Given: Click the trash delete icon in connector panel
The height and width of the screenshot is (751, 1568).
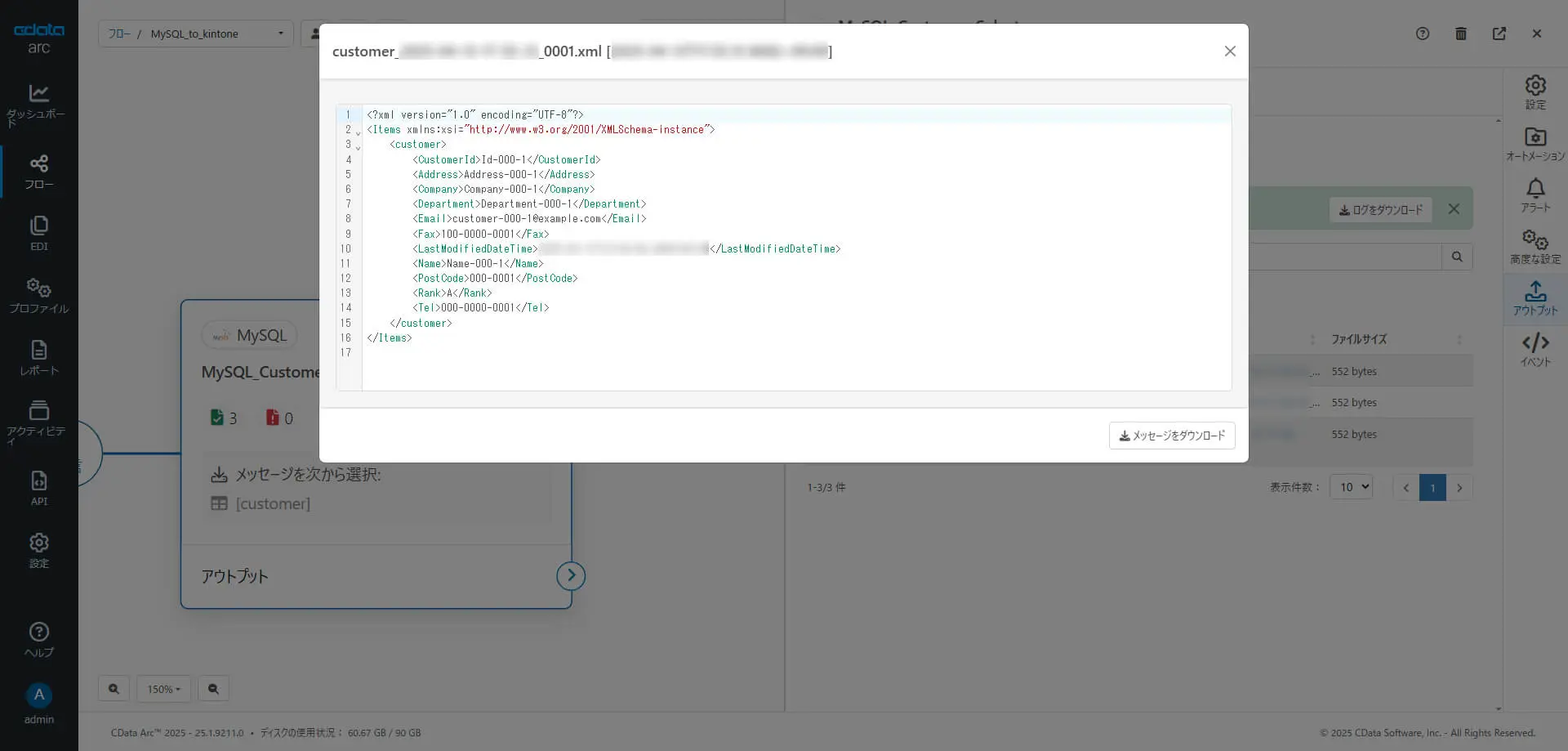Looking at the screenshot, I should point(1461,34).
